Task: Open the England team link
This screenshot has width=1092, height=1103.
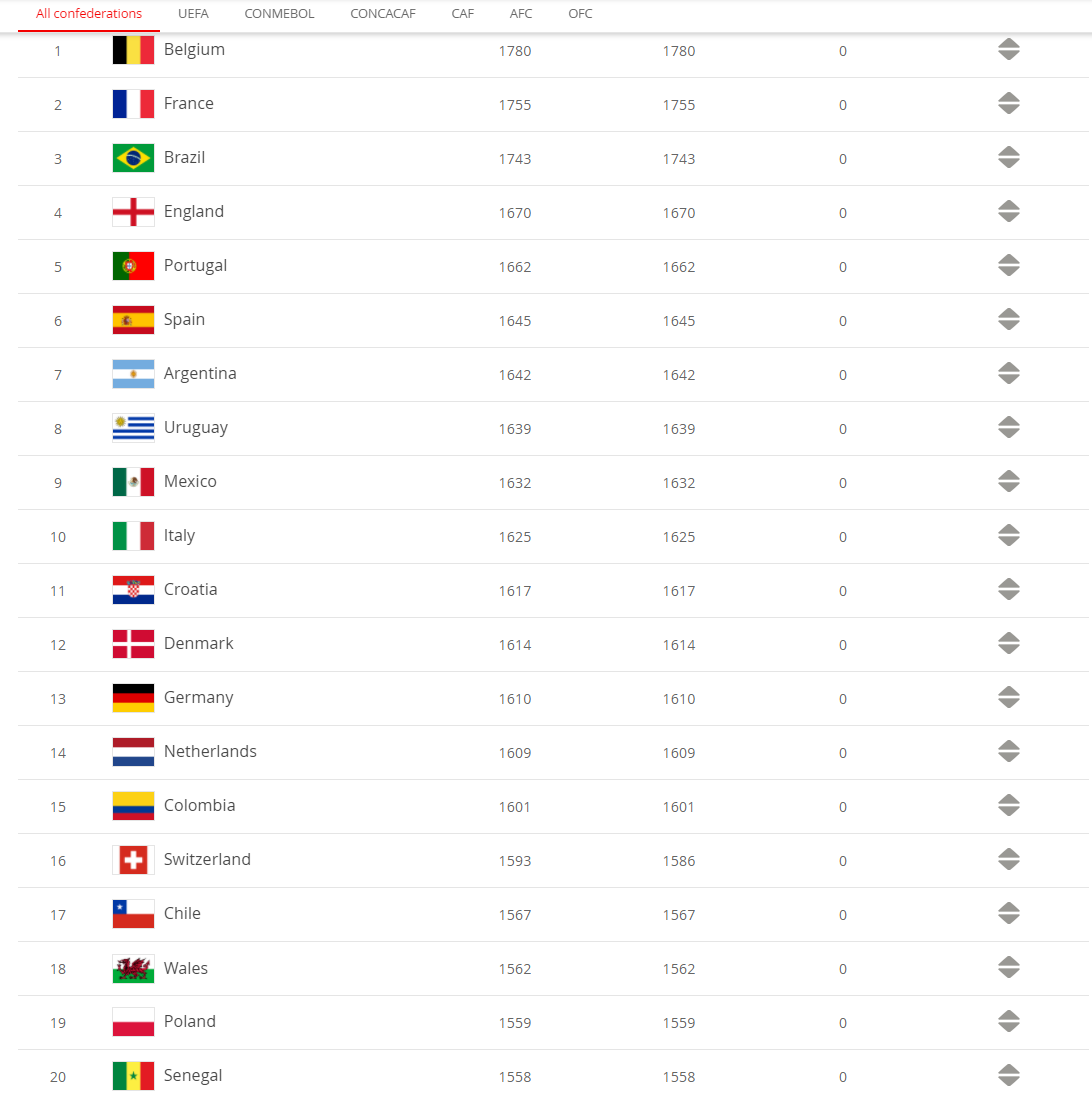Action: pyautogui.click(x=193, y=212)
